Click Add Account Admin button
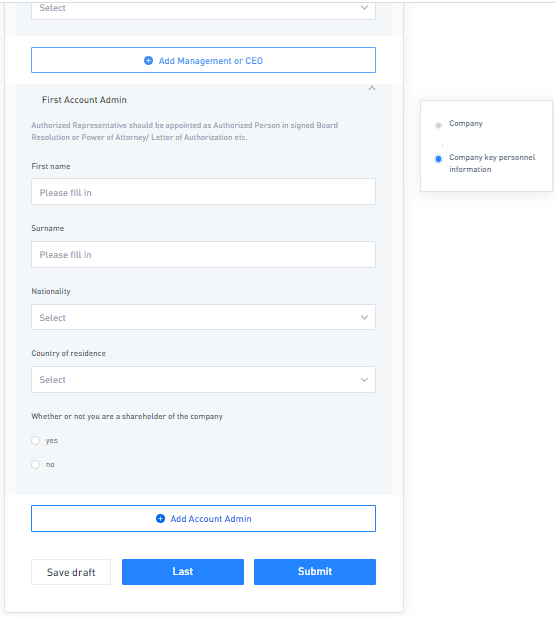Image resolution: width=555 pixels, height=617 pixels. click(204, 519)
